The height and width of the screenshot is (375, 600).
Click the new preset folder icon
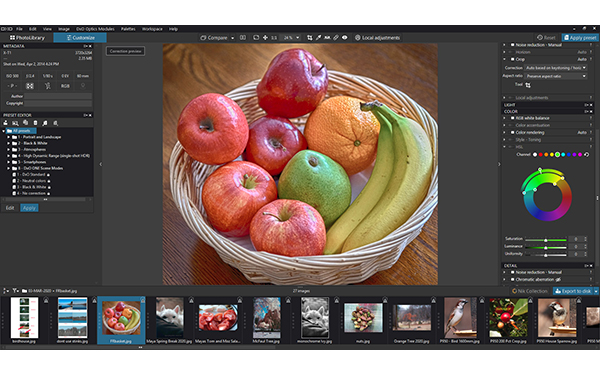click(15, 123)
